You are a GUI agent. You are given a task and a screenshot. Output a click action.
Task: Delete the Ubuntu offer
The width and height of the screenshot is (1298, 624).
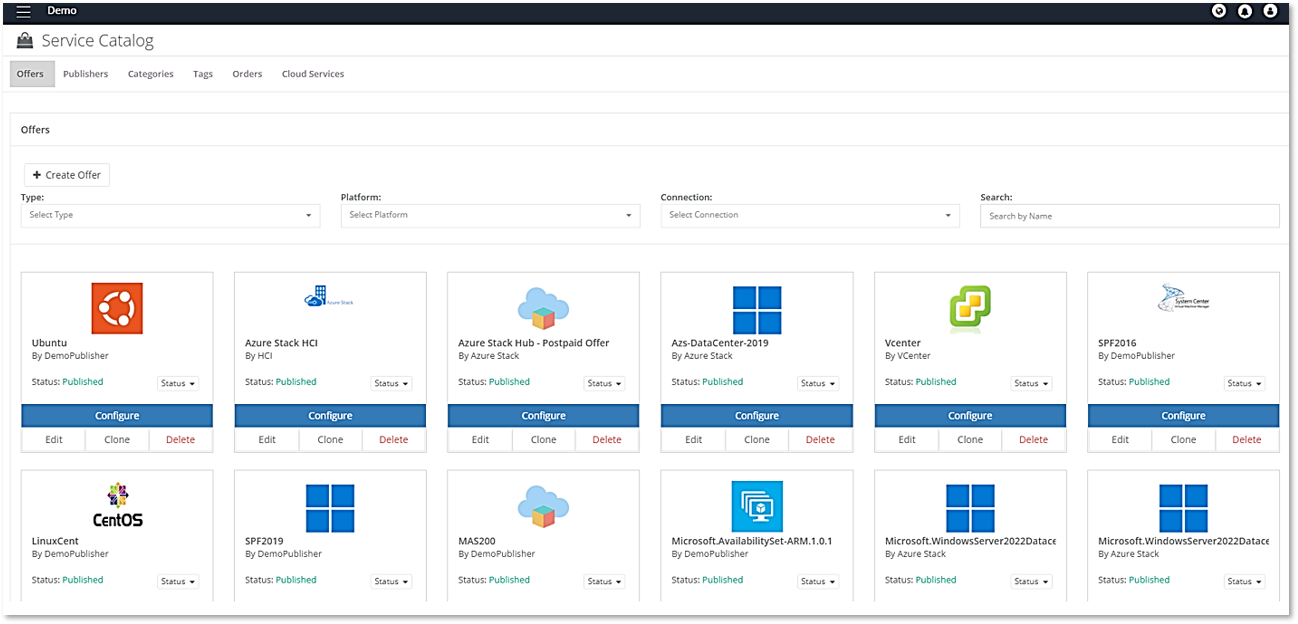coord(181,440)
